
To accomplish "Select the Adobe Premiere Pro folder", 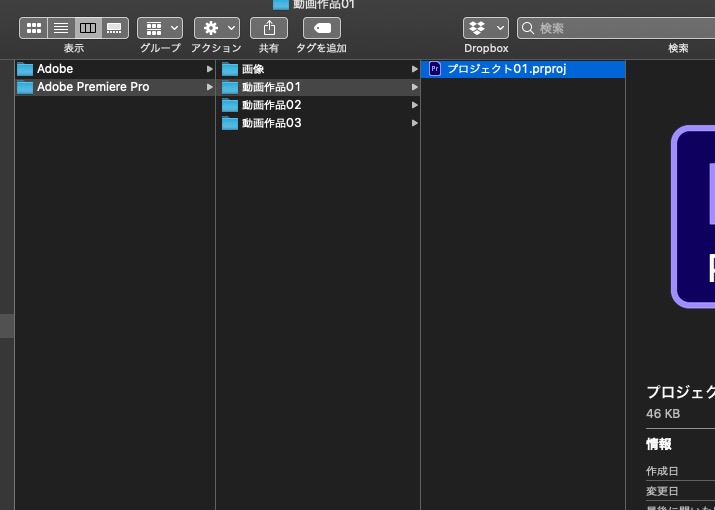I will point(92,87).
